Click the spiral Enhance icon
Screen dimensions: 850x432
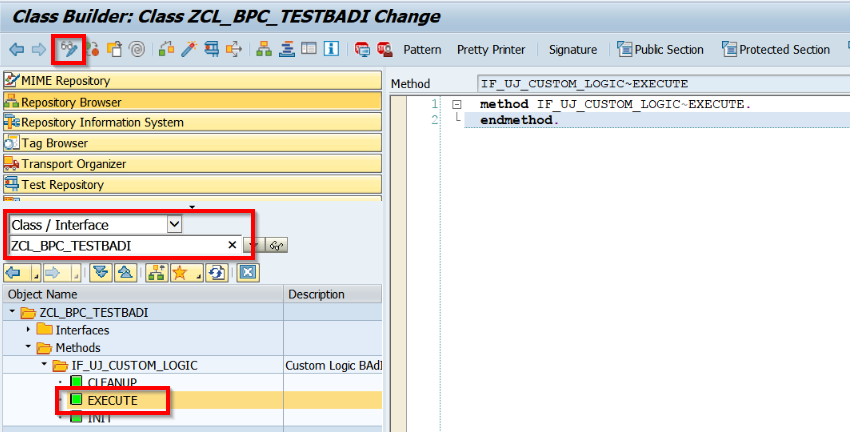[x=137, y=49]
